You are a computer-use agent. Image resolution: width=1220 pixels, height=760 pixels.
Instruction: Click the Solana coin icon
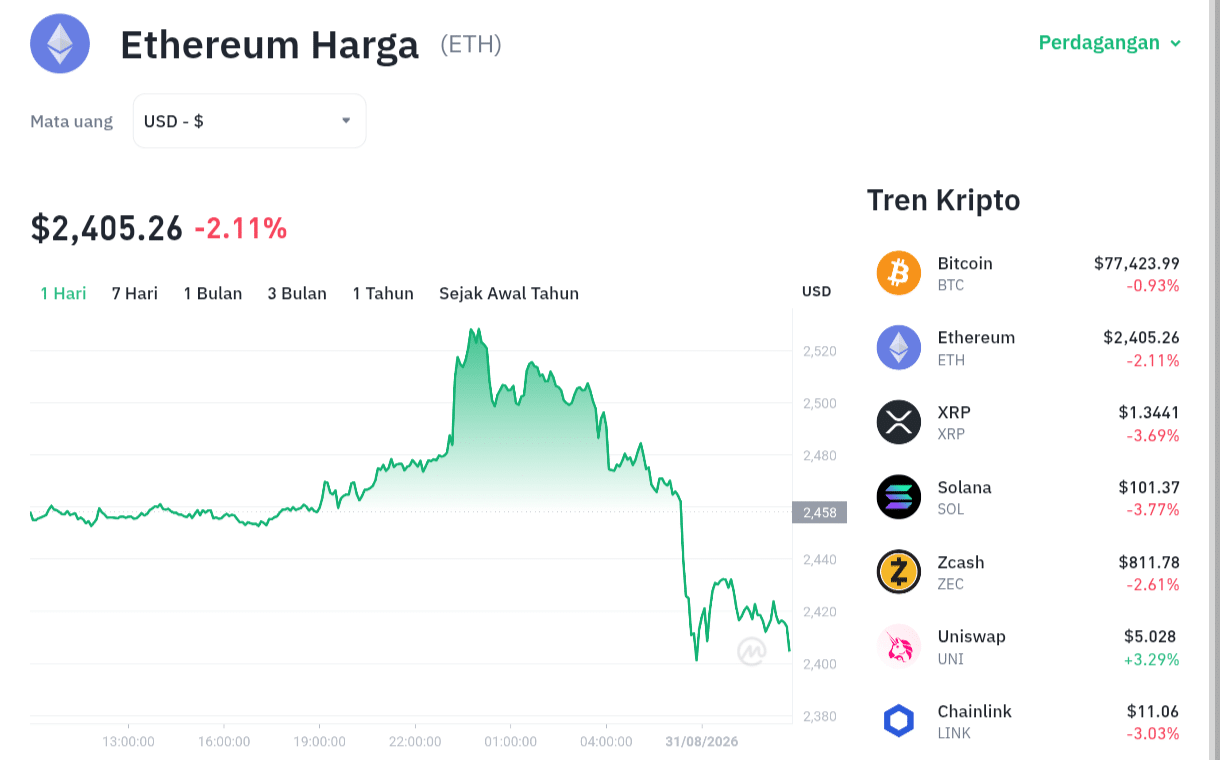pos(898,497)
